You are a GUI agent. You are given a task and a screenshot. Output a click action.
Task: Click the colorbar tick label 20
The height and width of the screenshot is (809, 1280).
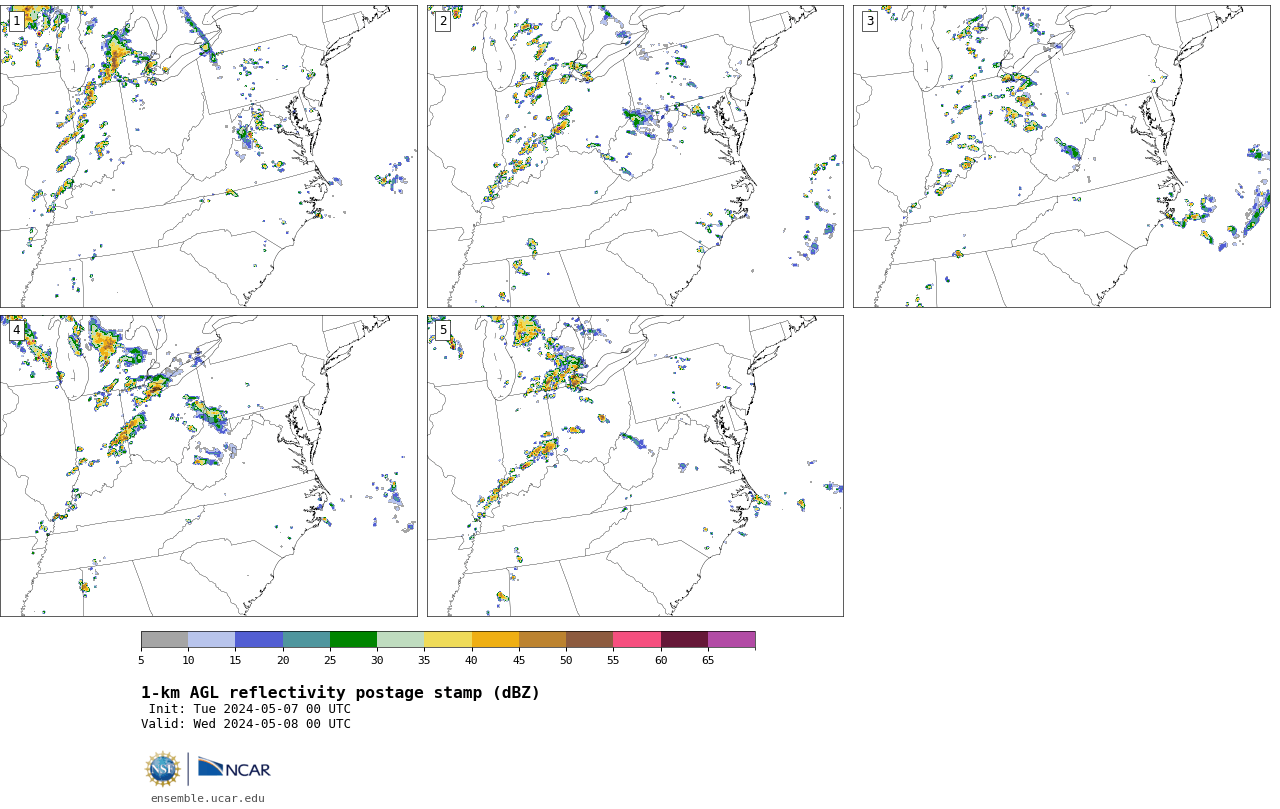tap(283, 660)
